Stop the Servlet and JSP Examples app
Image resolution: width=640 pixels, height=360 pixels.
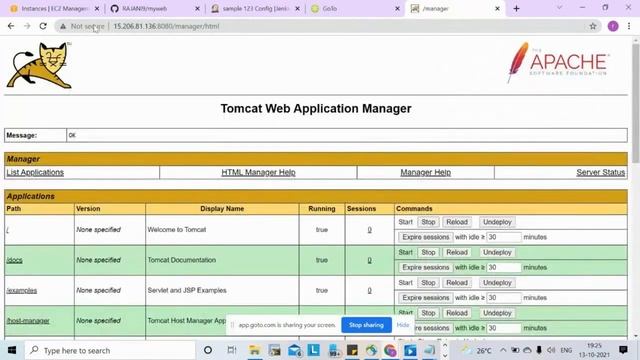(x=428, y=283)
